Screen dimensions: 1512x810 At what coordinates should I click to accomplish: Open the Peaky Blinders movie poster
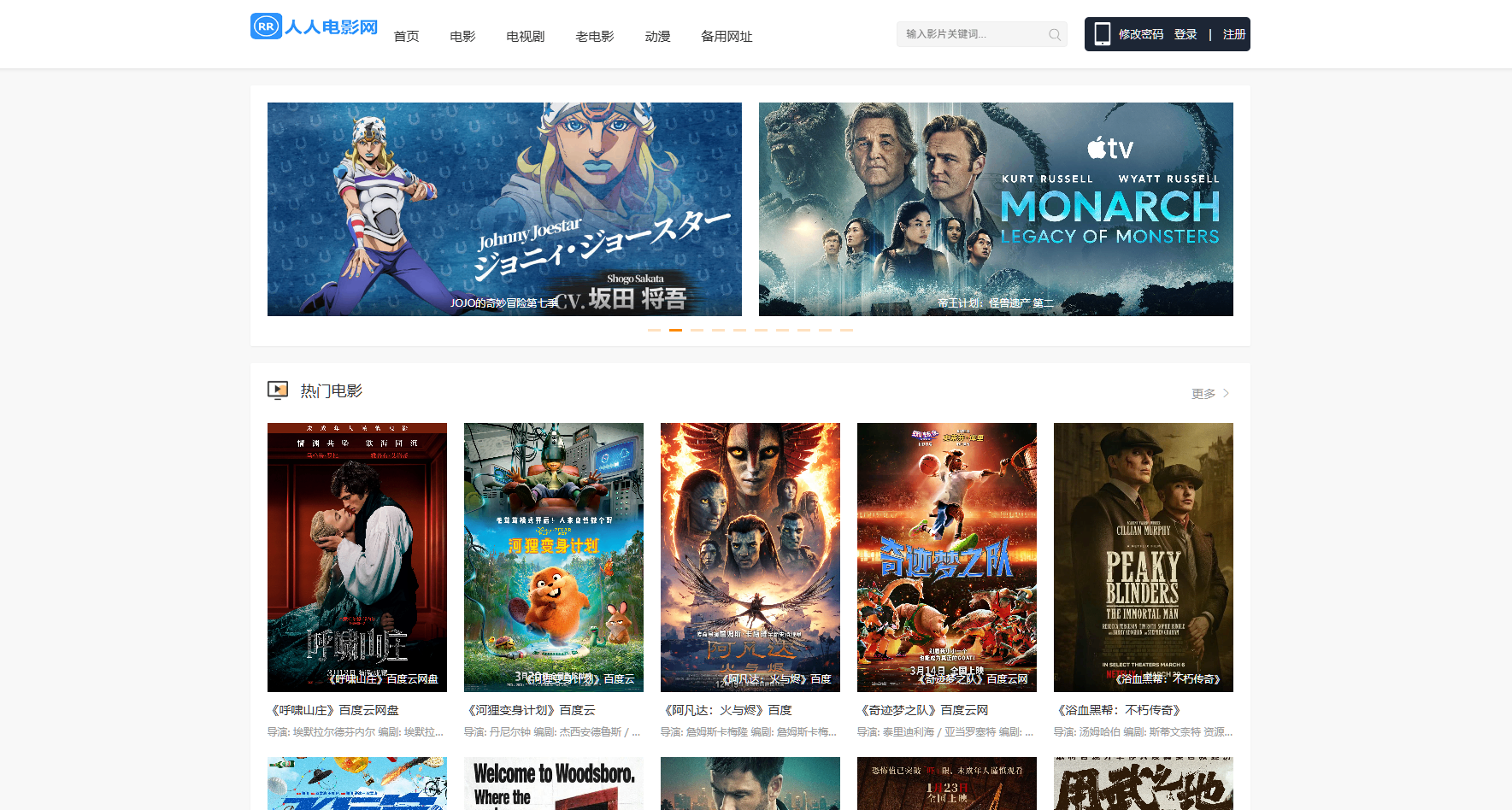(1143, 556)
